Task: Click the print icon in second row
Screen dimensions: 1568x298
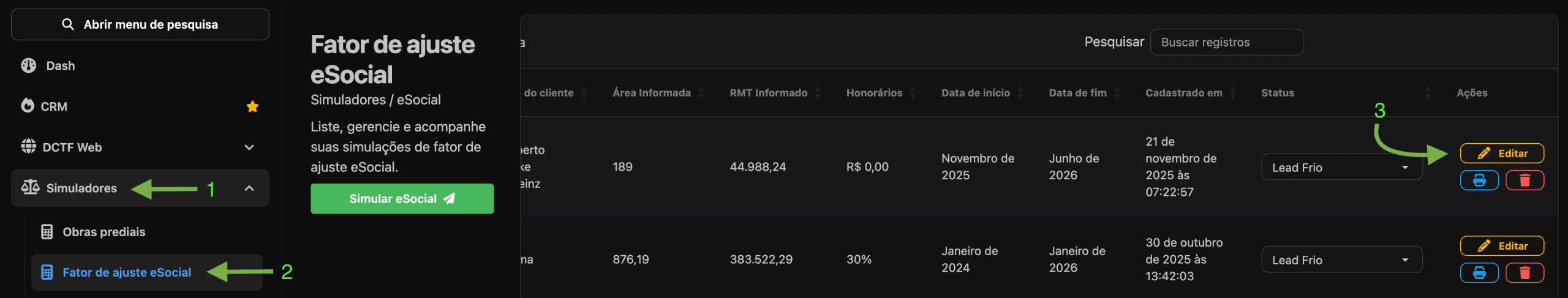Action: (x=1479, y=273)
